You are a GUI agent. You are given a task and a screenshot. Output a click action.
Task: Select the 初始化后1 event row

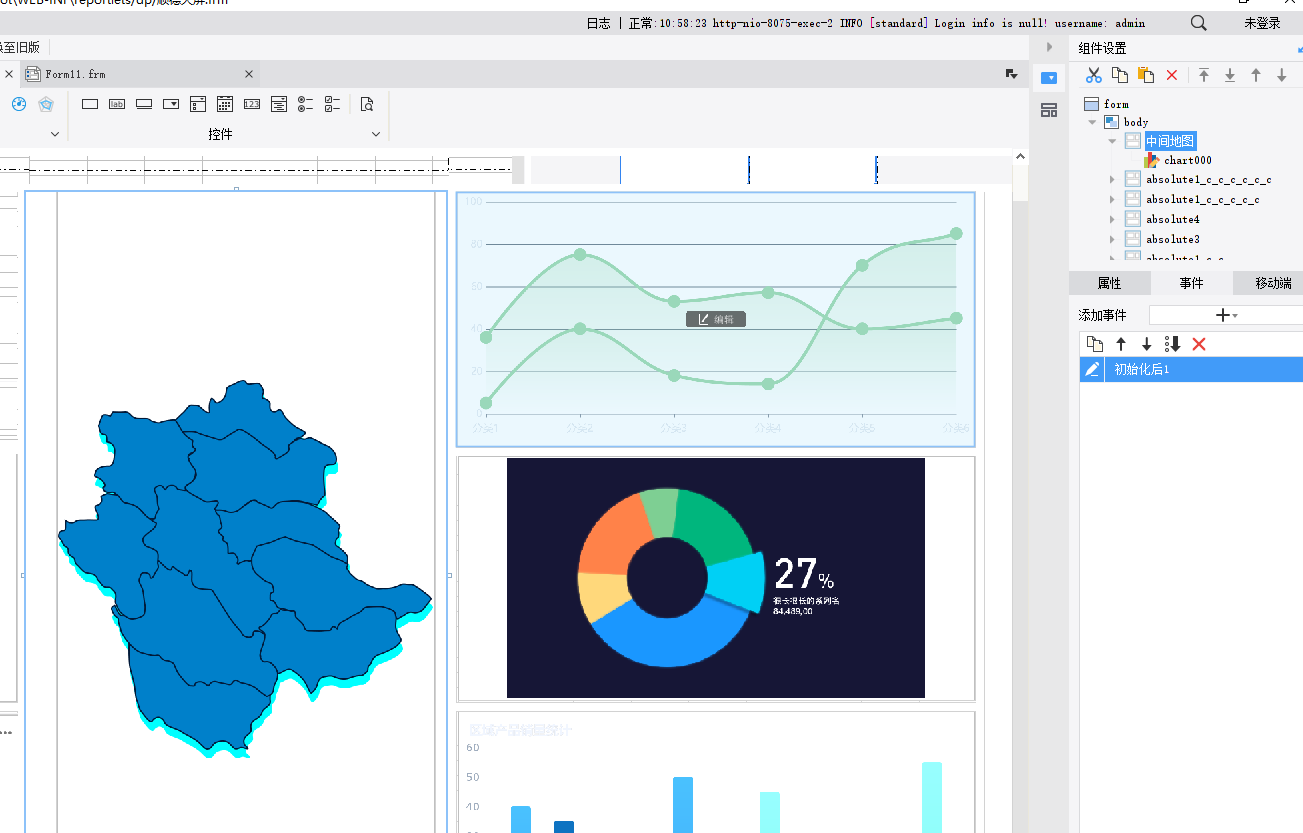[x=1191, y=369]
